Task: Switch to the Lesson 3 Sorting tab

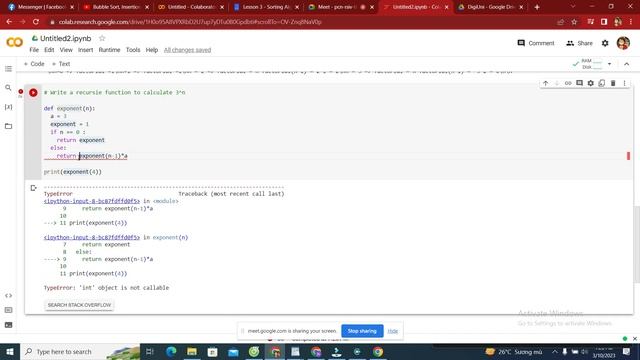Action: (266, 7)
